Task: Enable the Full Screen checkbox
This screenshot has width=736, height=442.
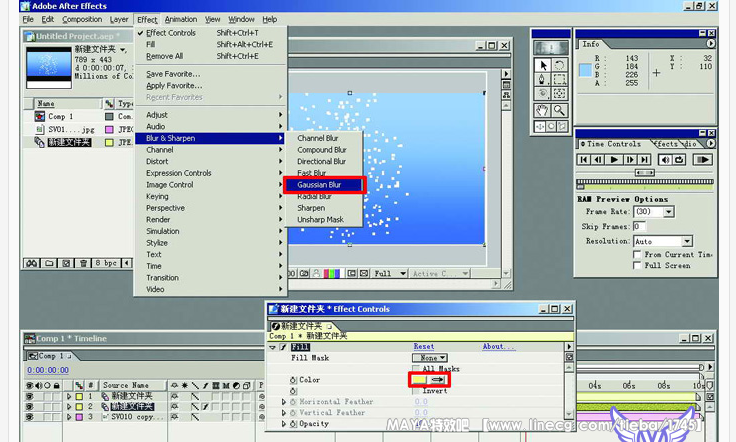Action: 637,266
